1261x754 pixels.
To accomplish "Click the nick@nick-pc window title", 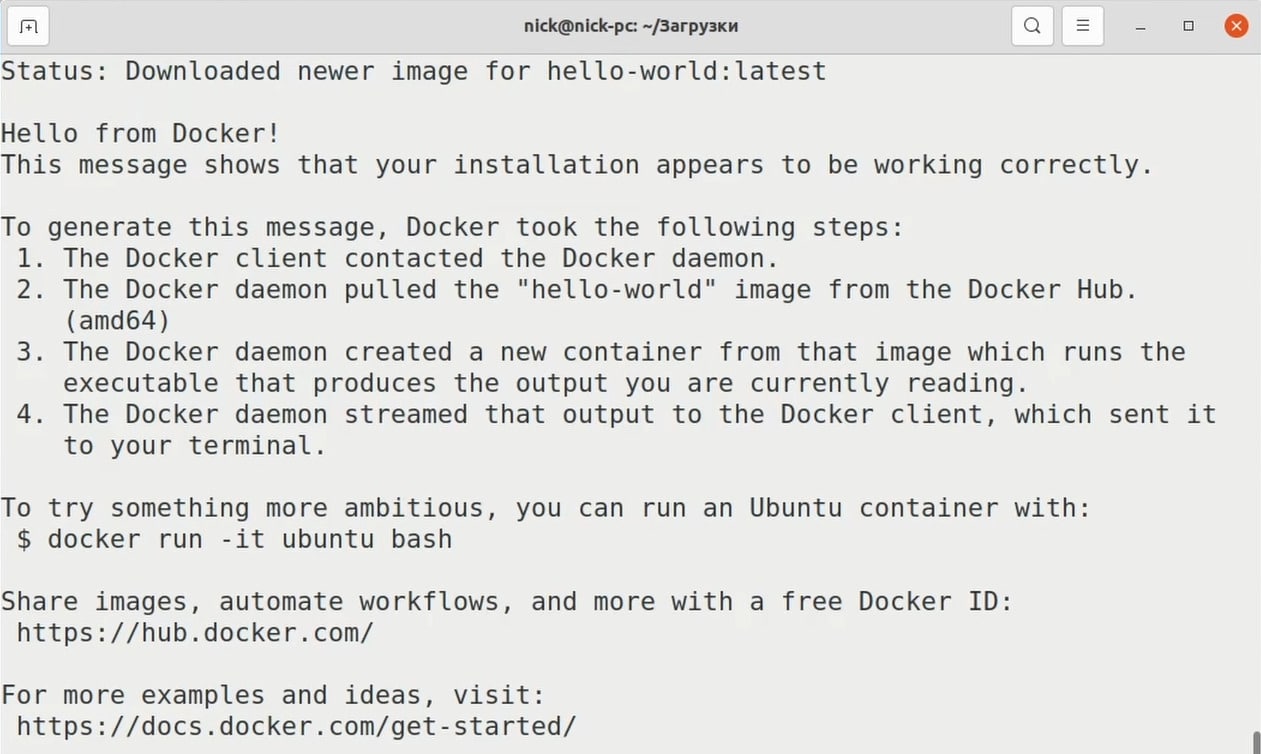I will pyautogui.click(x=631, y=26).
